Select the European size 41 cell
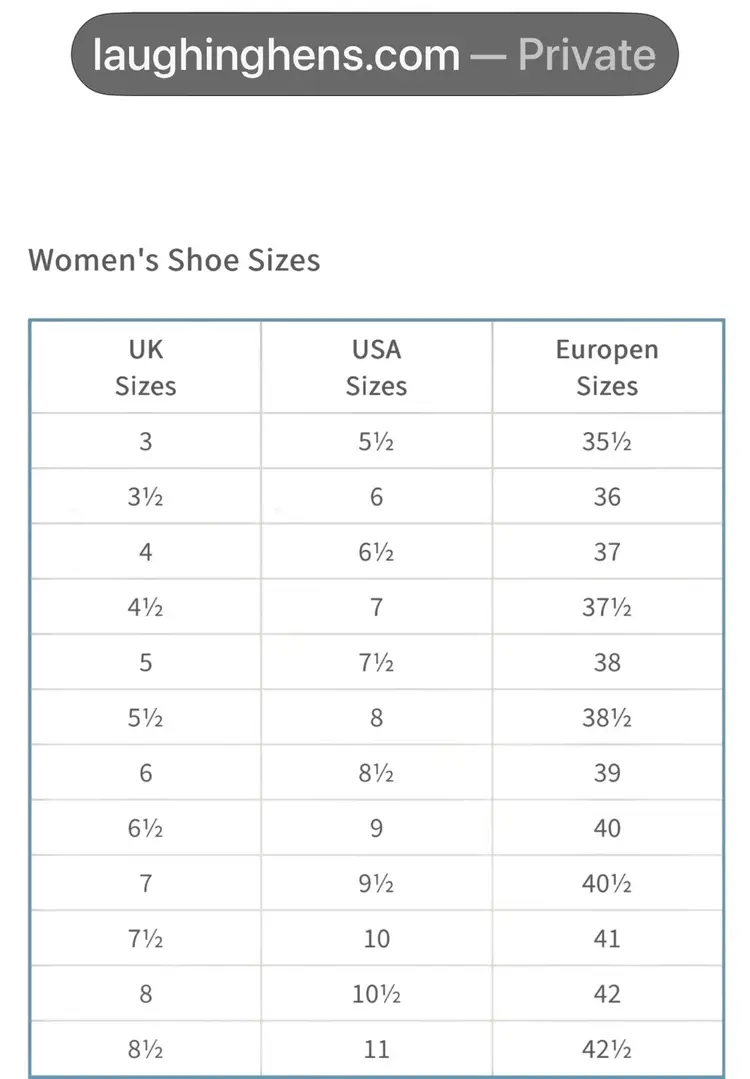This screenshot has width=750, height=1079. pyautogui.click(x=607, y=939)
